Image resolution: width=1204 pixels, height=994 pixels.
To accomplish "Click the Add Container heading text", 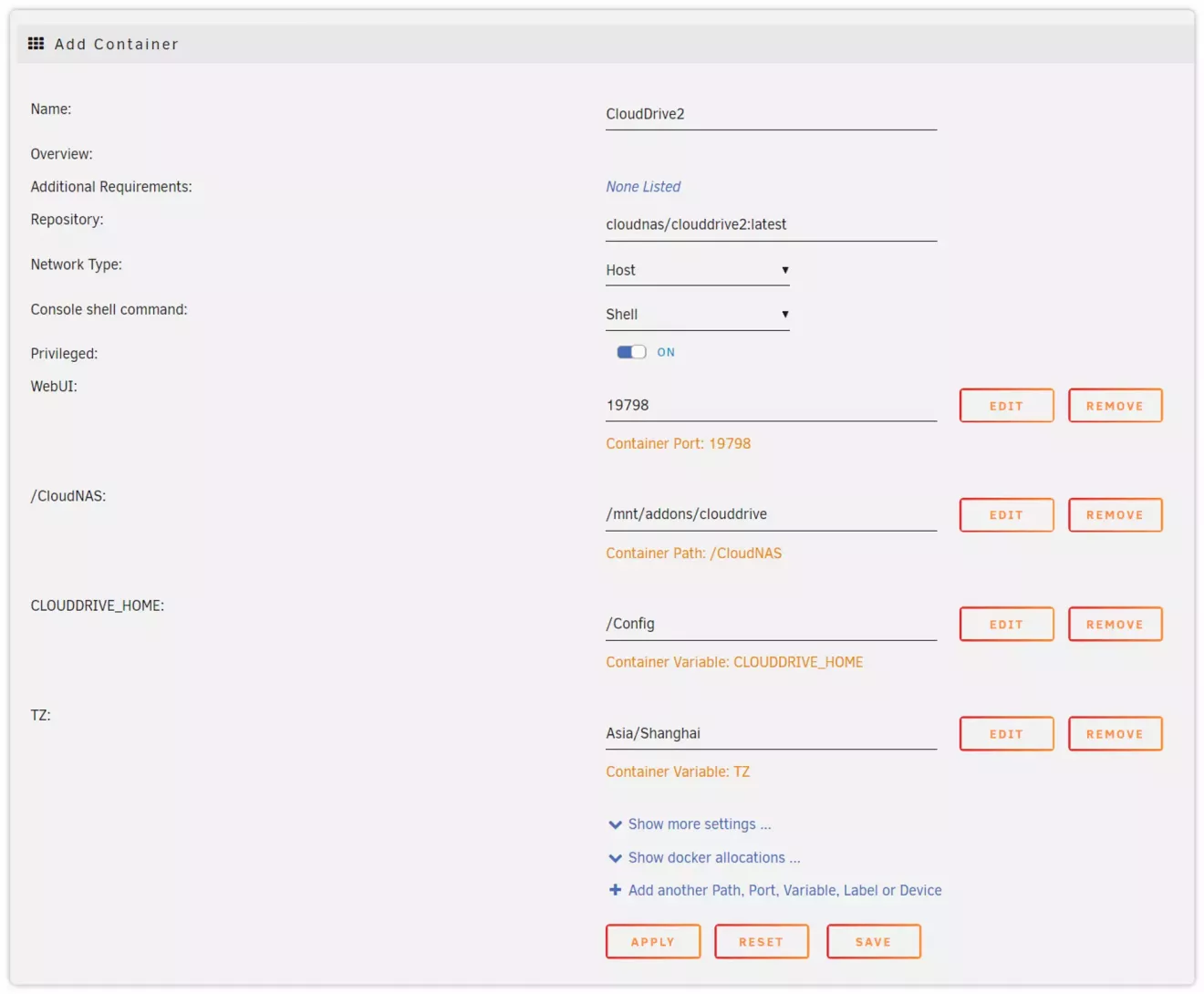I will click(117, 44).
